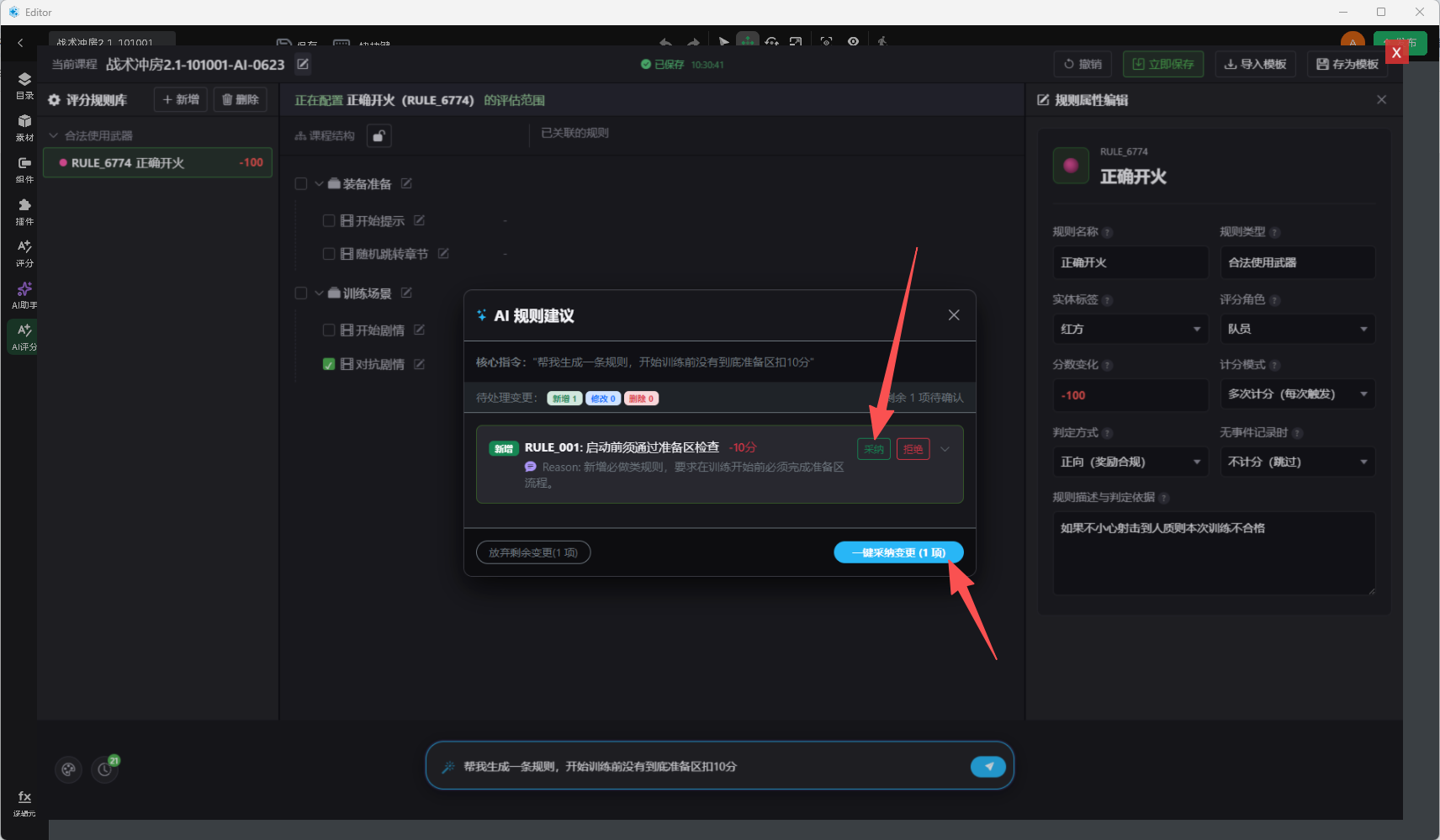Select RULE_6774 正确开火 in the rules list
This screenshot has width=1440, height=840.
[x=158, y=162]
